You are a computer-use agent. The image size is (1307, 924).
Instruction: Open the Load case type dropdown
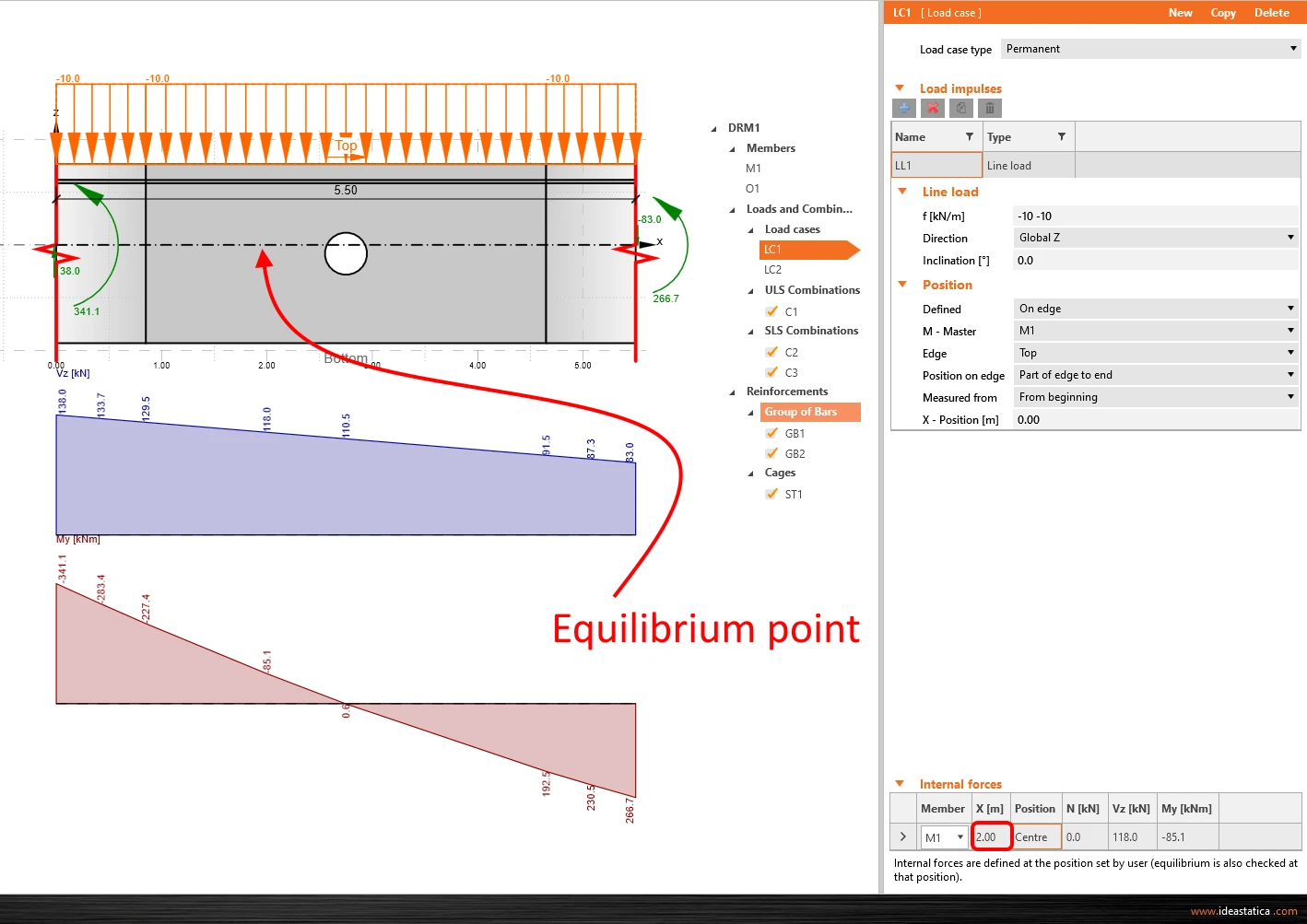pyautogui.click(x=1151, y=49)
